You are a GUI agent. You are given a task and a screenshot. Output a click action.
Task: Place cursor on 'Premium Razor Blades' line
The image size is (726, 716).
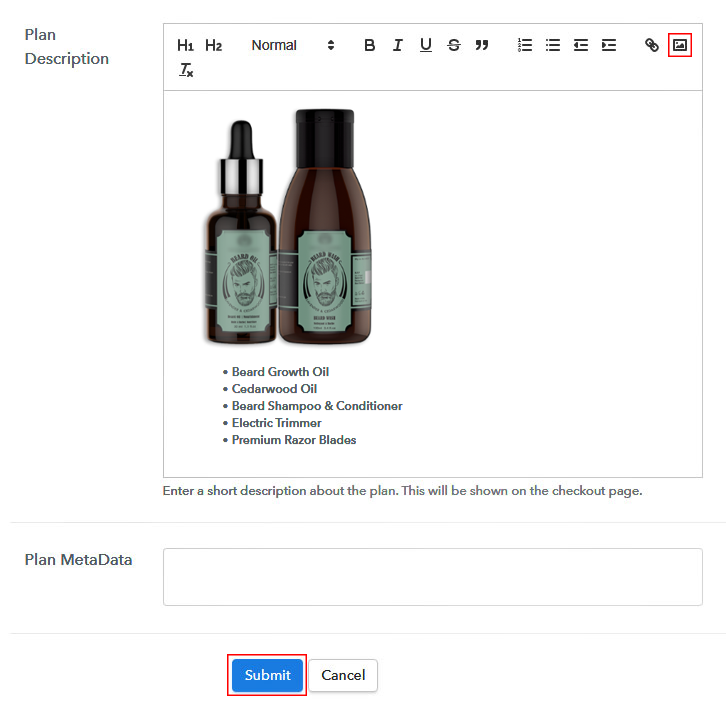point(294,440)
